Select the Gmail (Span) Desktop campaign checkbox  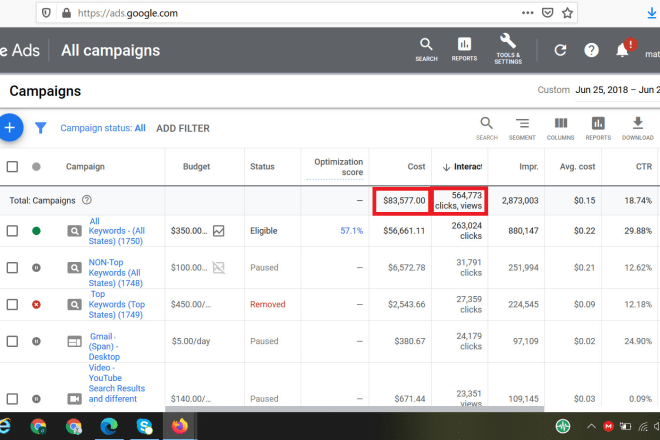click(x=12, y=341)
